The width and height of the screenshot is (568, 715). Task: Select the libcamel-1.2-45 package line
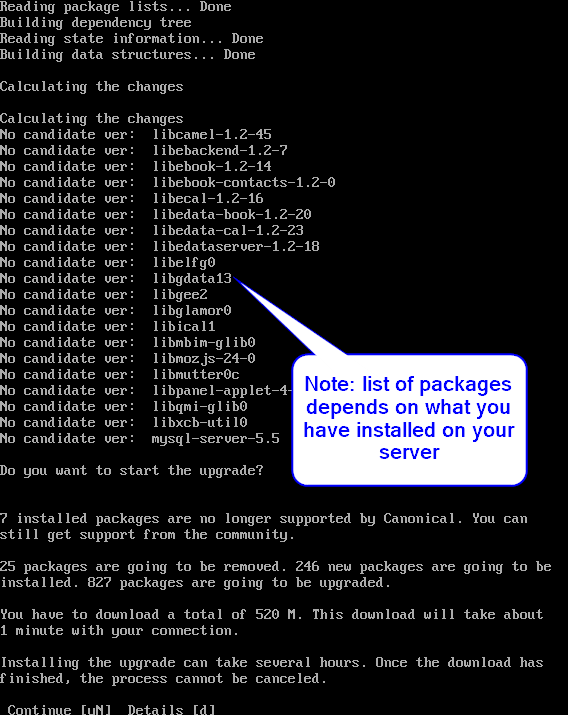136,135
